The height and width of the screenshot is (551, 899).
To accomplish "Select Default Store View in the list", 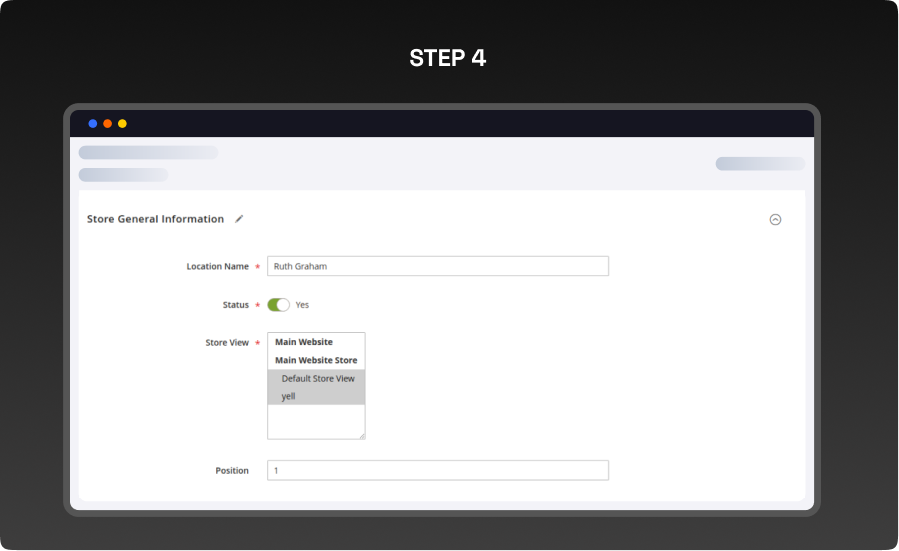I will click(317, 378).
